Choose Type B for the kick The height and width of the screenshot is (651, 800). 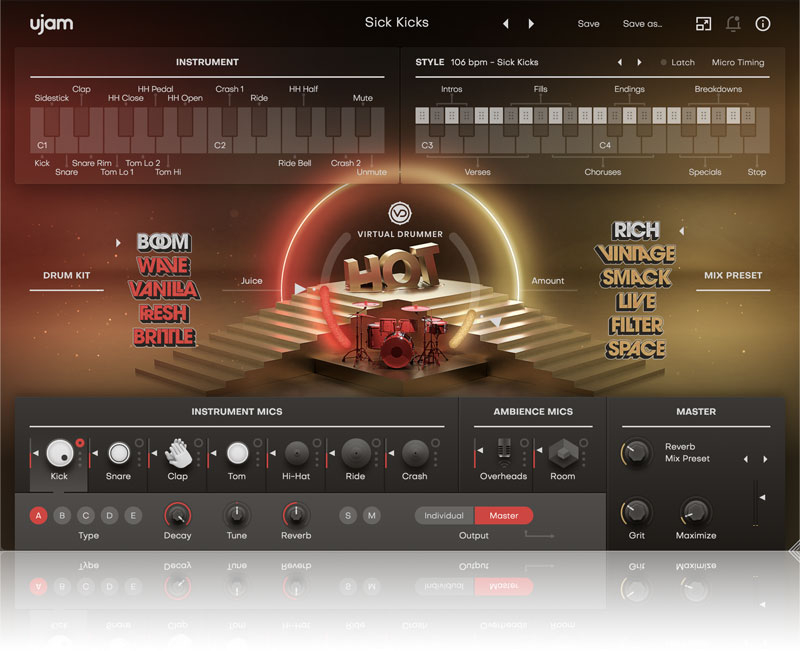(62, 515)
